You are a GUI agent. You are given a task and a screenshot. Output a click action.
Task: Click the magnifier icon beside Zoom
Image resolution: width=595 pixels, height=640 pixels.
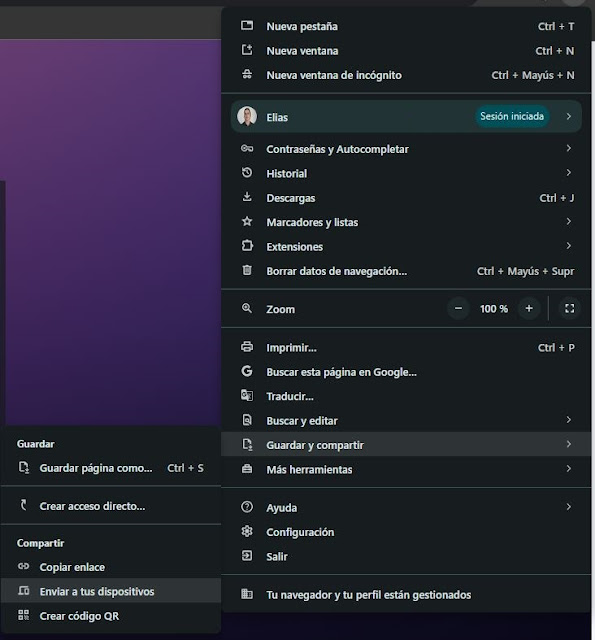click(247, 308)
